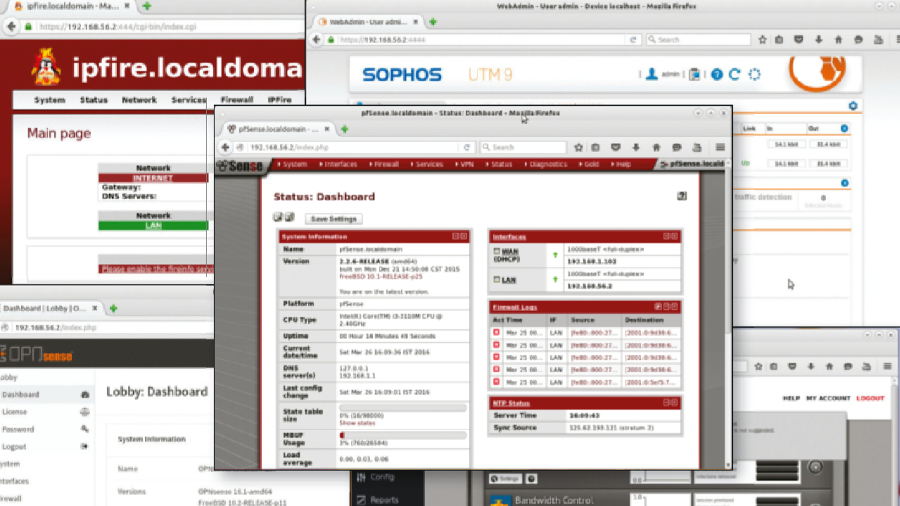The image size is (900, 506).
Task: Click the red INTERNET network bar in IPFire
Action: pyautogui.click(x=153, y=178)
